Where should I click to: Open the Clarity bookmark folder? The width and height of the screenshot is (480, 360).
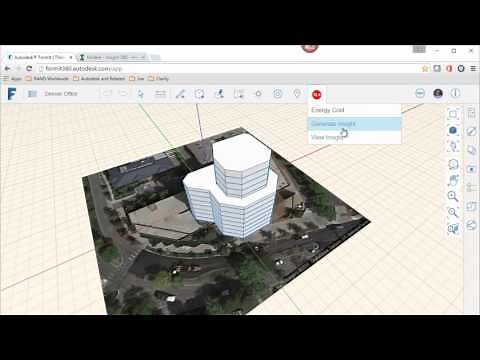159,79
